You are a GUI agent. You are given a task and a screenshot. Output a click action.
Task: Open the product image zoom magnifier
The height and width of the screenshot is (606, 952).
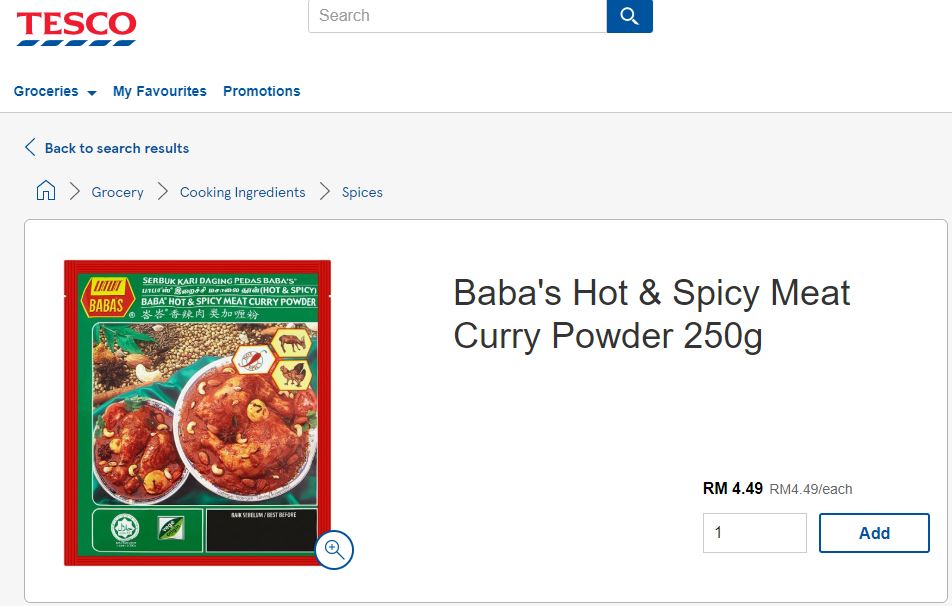(334, 549)
